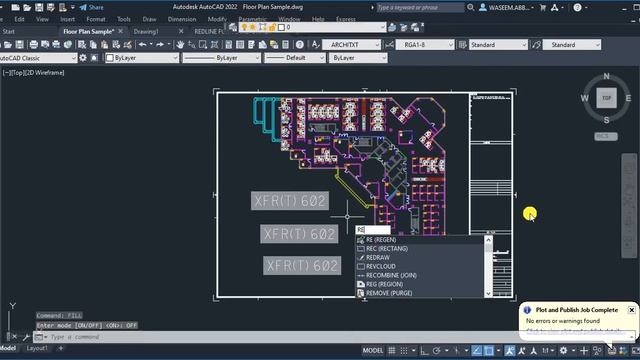This screenshot has width=640, height=360.
Task: Click the Multileader Style icon
Action: (x=536, y=44)
